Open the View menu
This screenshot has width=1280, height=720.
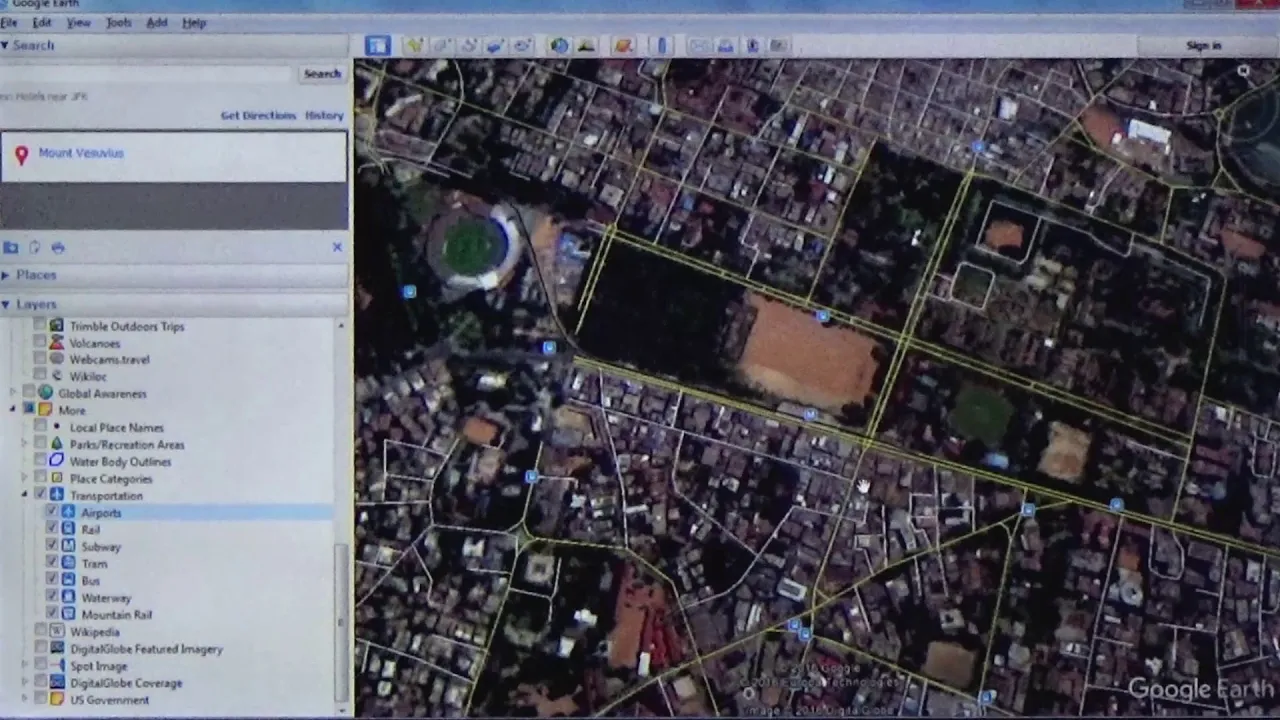(x=78, y=22)
